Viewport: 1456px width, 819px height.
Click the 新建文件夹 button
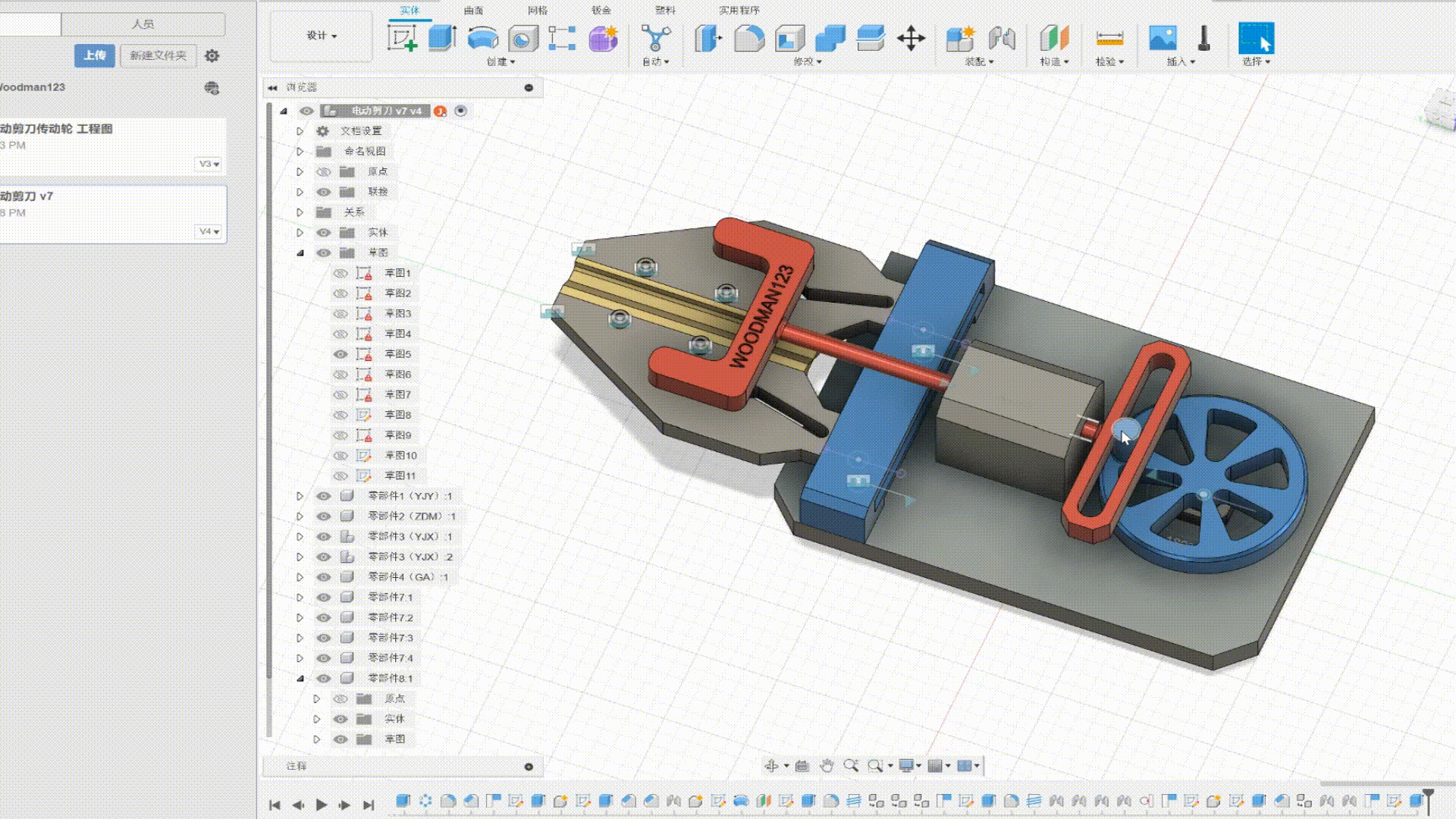pyautogui.click(x=158, y=55)
